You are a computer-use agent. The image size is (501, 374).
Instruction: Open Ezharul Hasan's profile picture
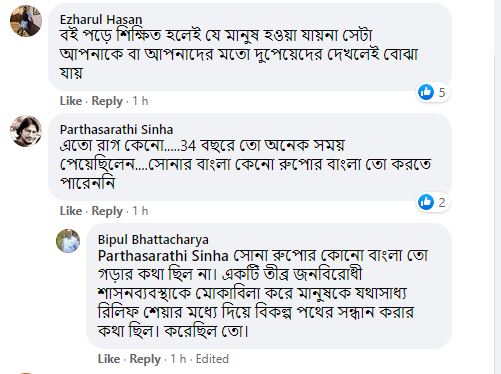click(26, 21)
